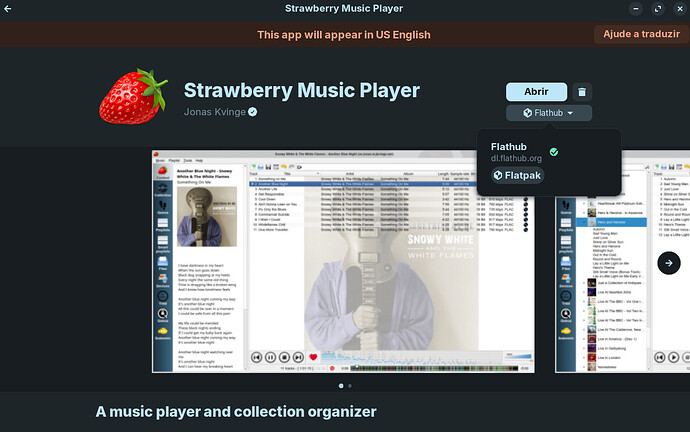Select the second carousel page dot
Viewport: 690px width, 432px height.
tap(350, 386)
